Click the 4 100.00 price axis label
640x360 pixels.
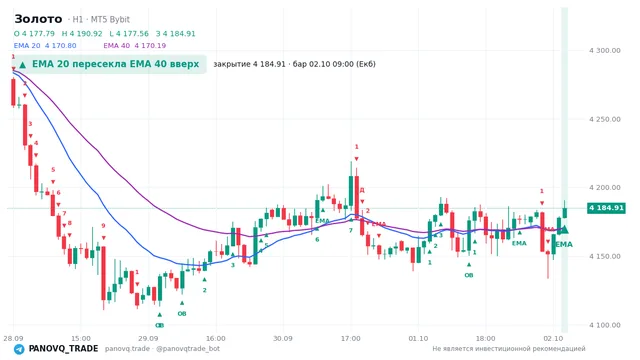(x=604, y=325)
